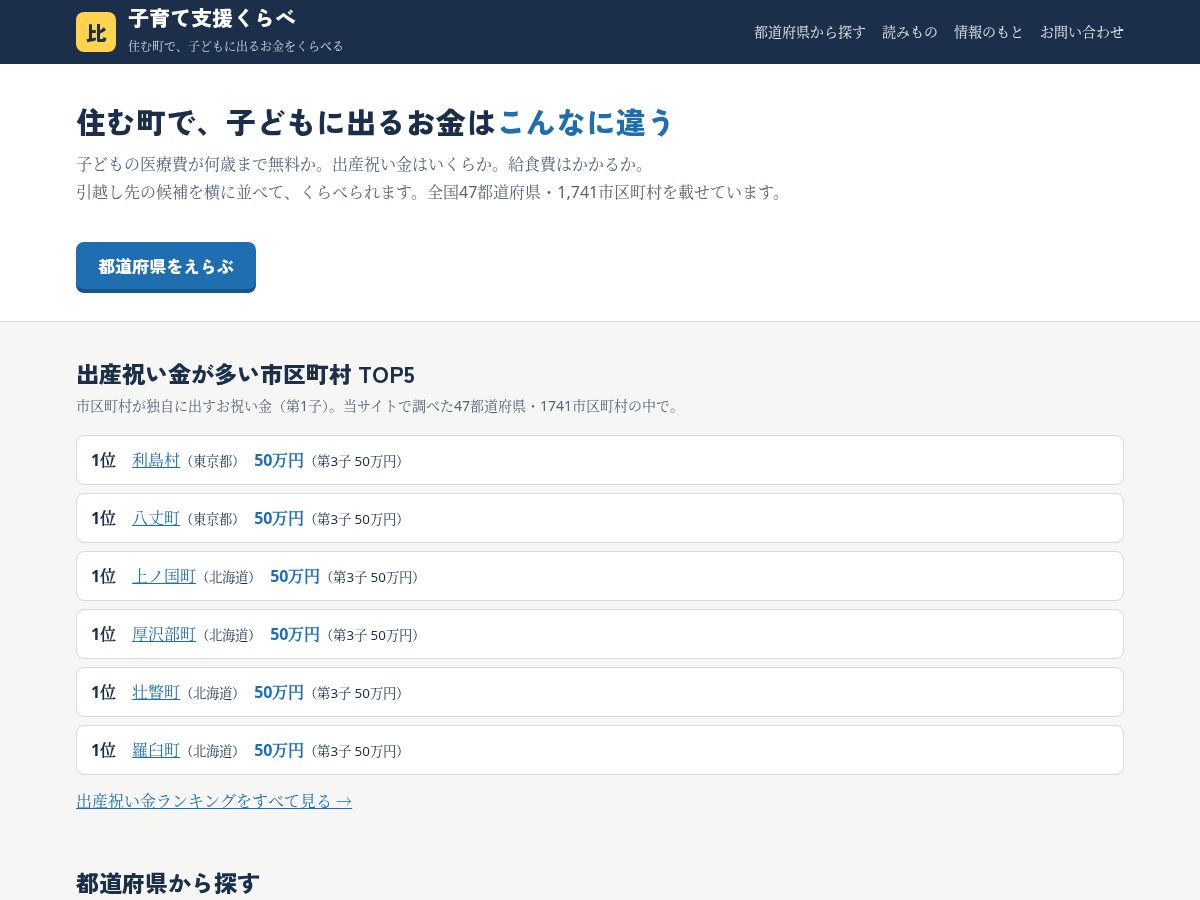Viewport: 1200px width, 900px height.
Task: Open the 利島村 link
Action: [156, 460]
